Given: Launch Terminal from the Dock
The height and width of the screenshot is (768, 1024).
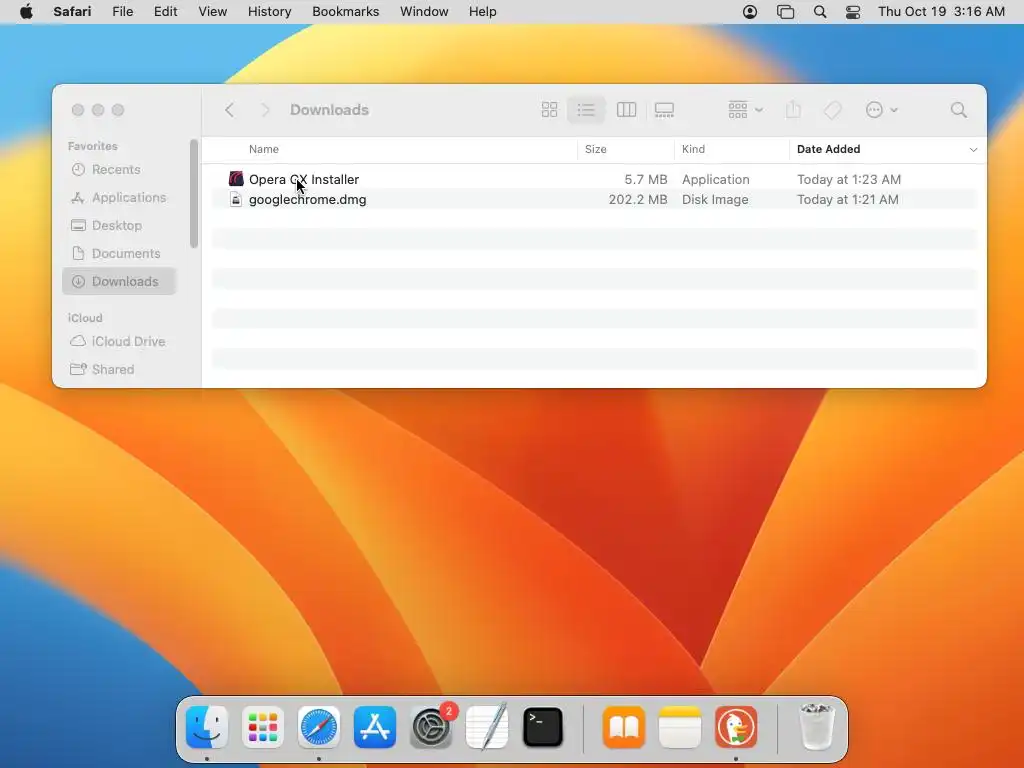Looking at the screenshot, I should click(543, 727).
